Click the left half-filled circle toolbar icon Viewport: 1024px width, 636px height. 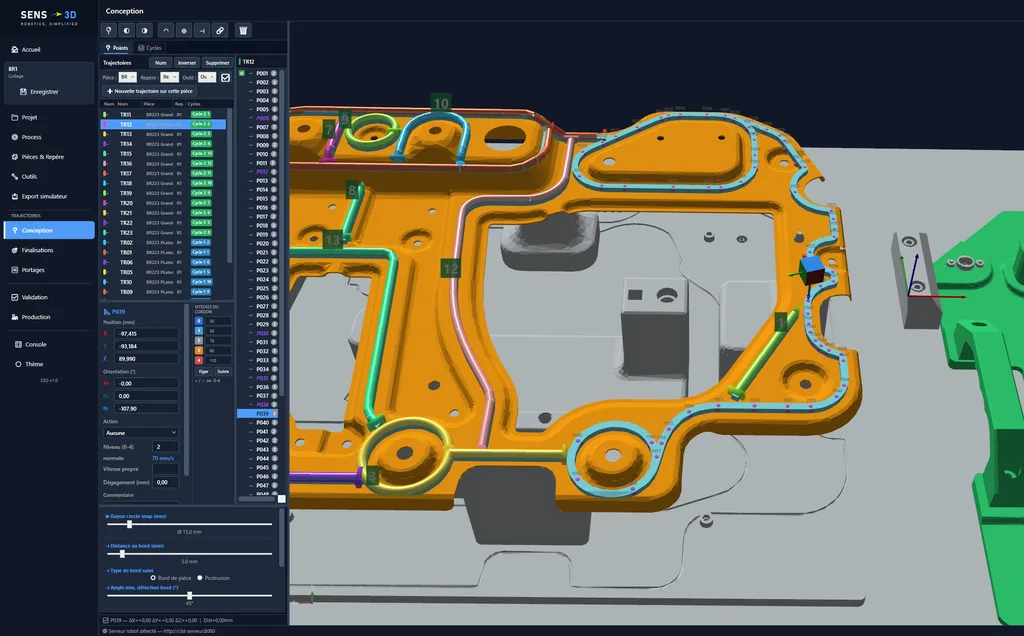tap(127, 31)
